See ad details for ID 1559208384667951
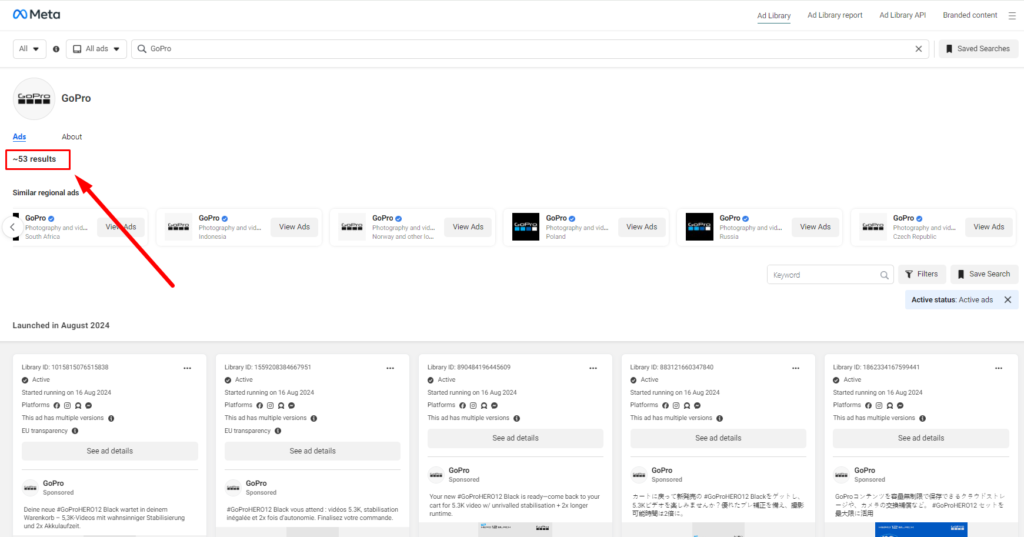The width and height of the screenshot is (1024, 537). [313, 451]
